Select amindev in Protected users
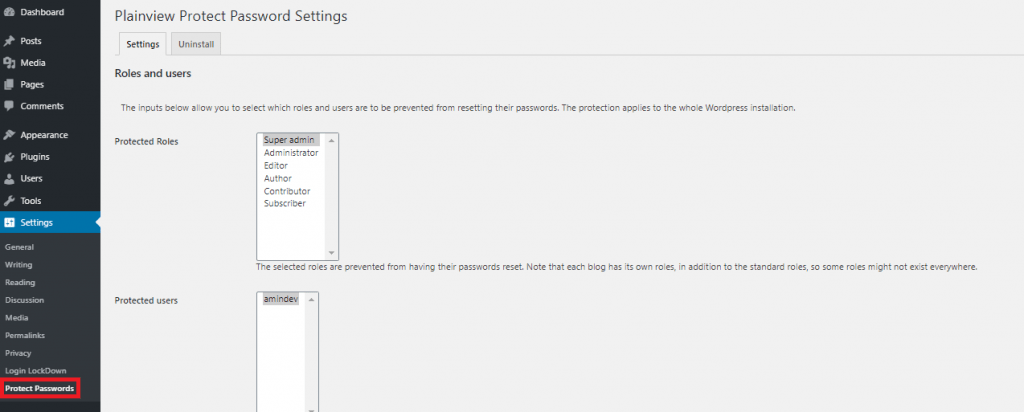1024x412 pixels. coord(281,299)
